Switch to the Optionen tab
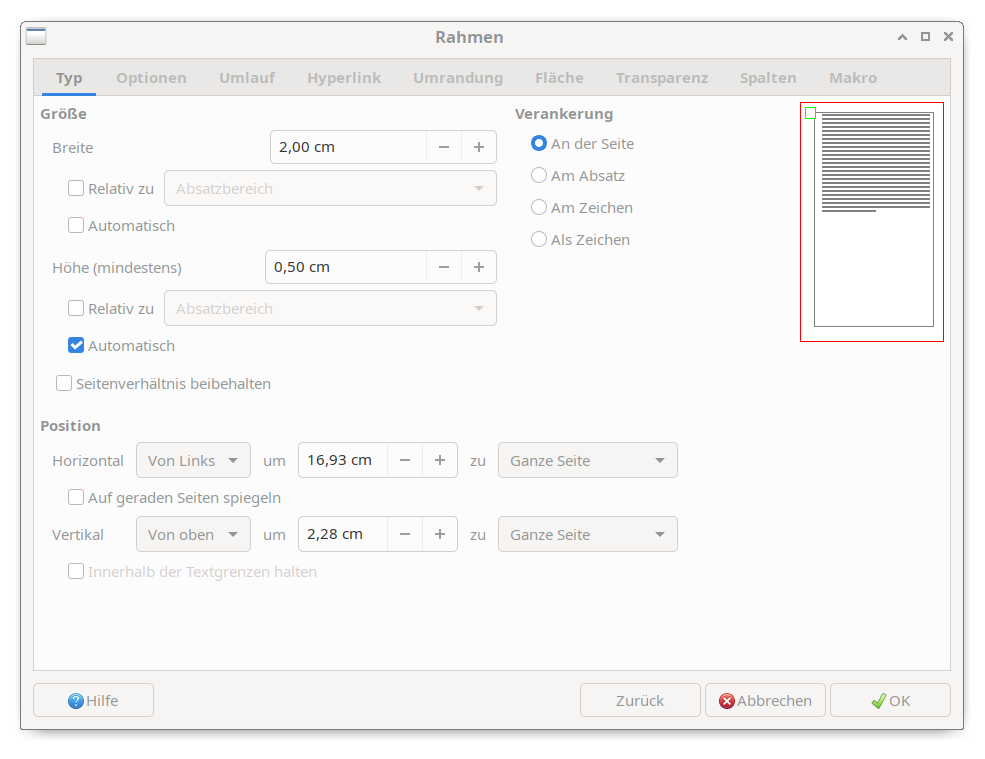Image resolution: width=985 pixels, height=759 pixels. coord(151,78)
